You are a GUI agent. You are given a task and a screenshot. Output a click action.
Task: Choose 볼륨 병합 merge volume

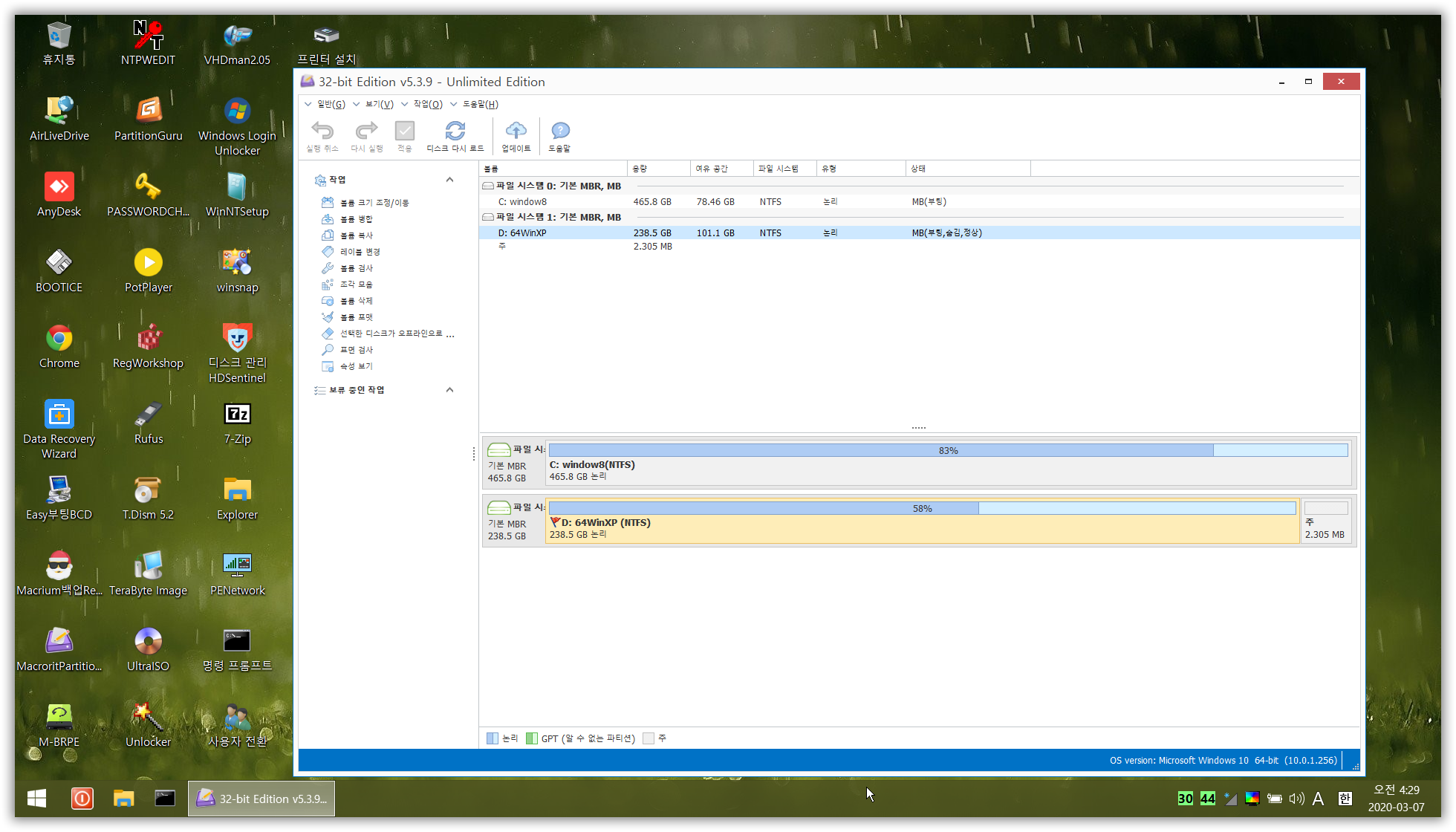(357, 219)
